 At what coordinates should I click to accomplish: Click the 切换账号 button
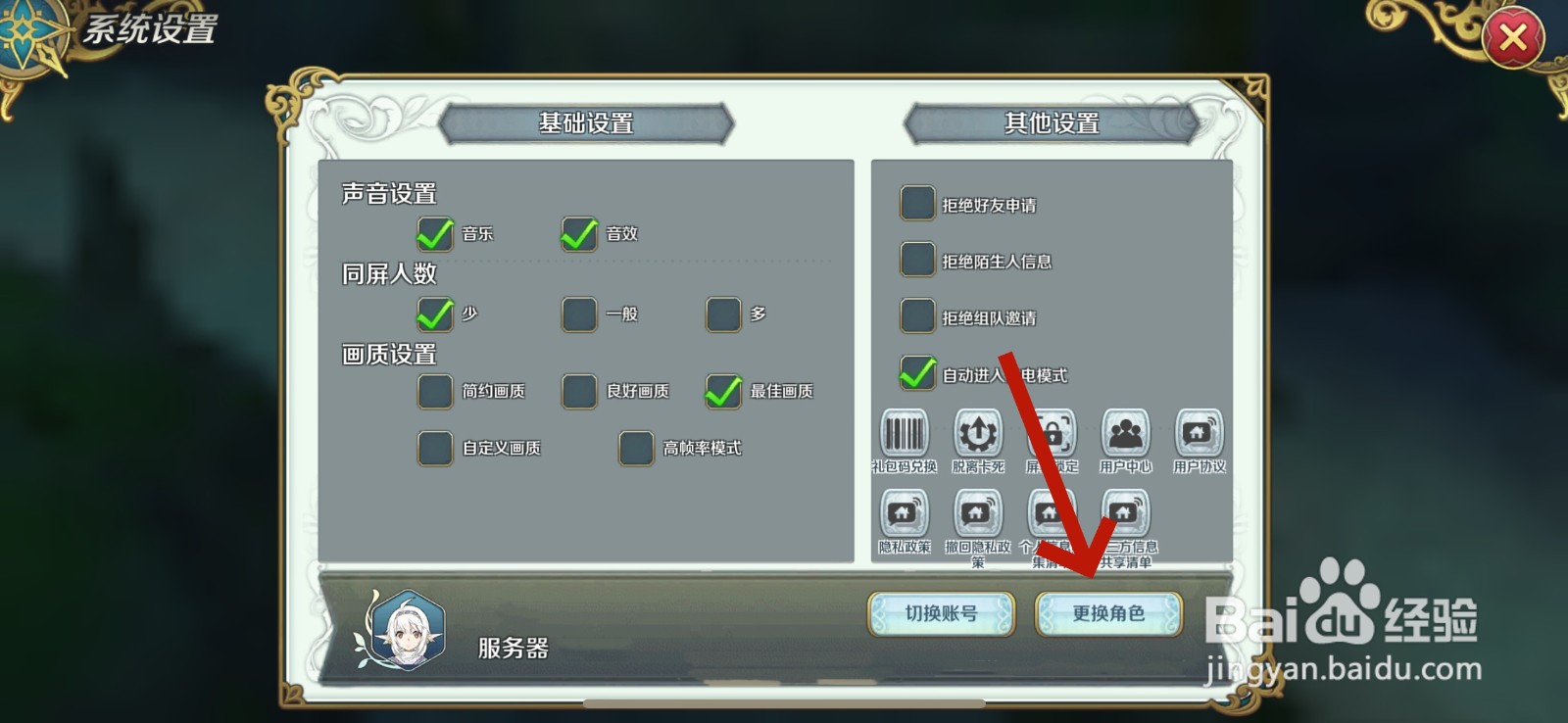942,614
